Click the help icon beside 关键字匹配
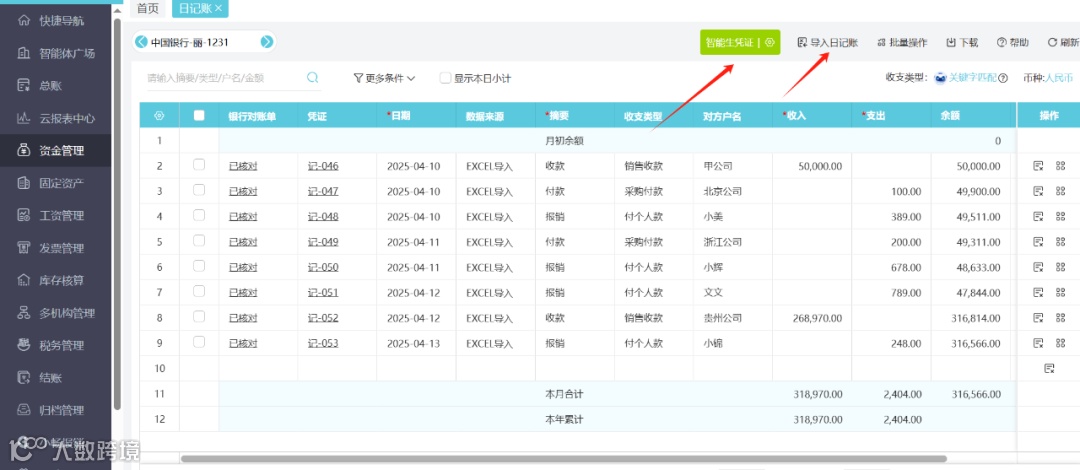 point(1003,79)
